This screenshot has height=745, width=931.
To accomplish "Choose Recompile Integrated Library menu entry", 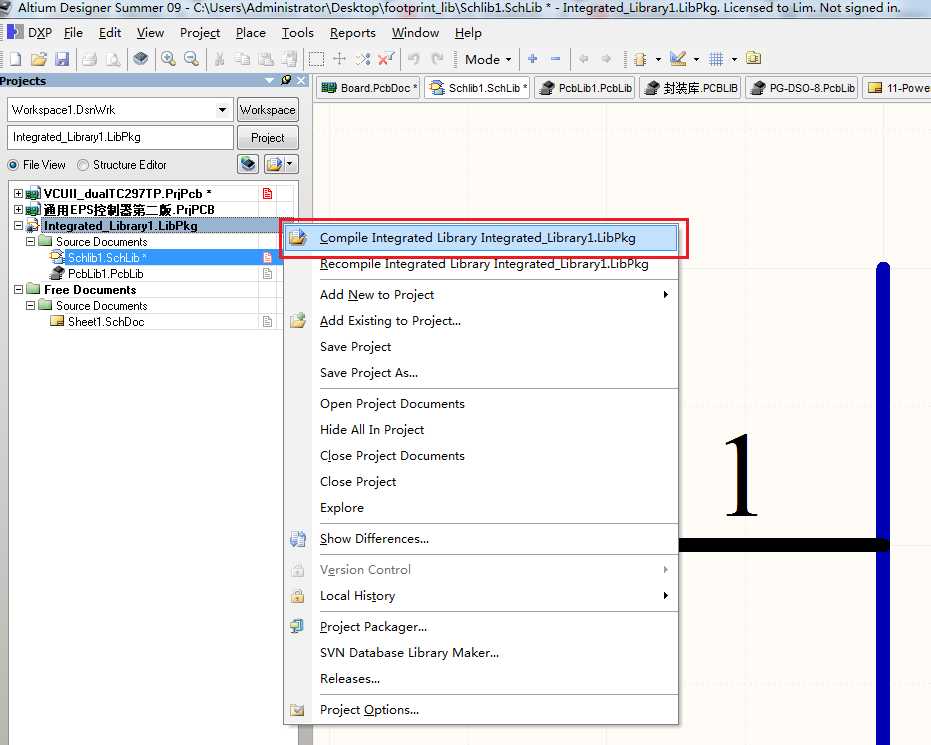I will pyautogui.click(x=482, y=264).
